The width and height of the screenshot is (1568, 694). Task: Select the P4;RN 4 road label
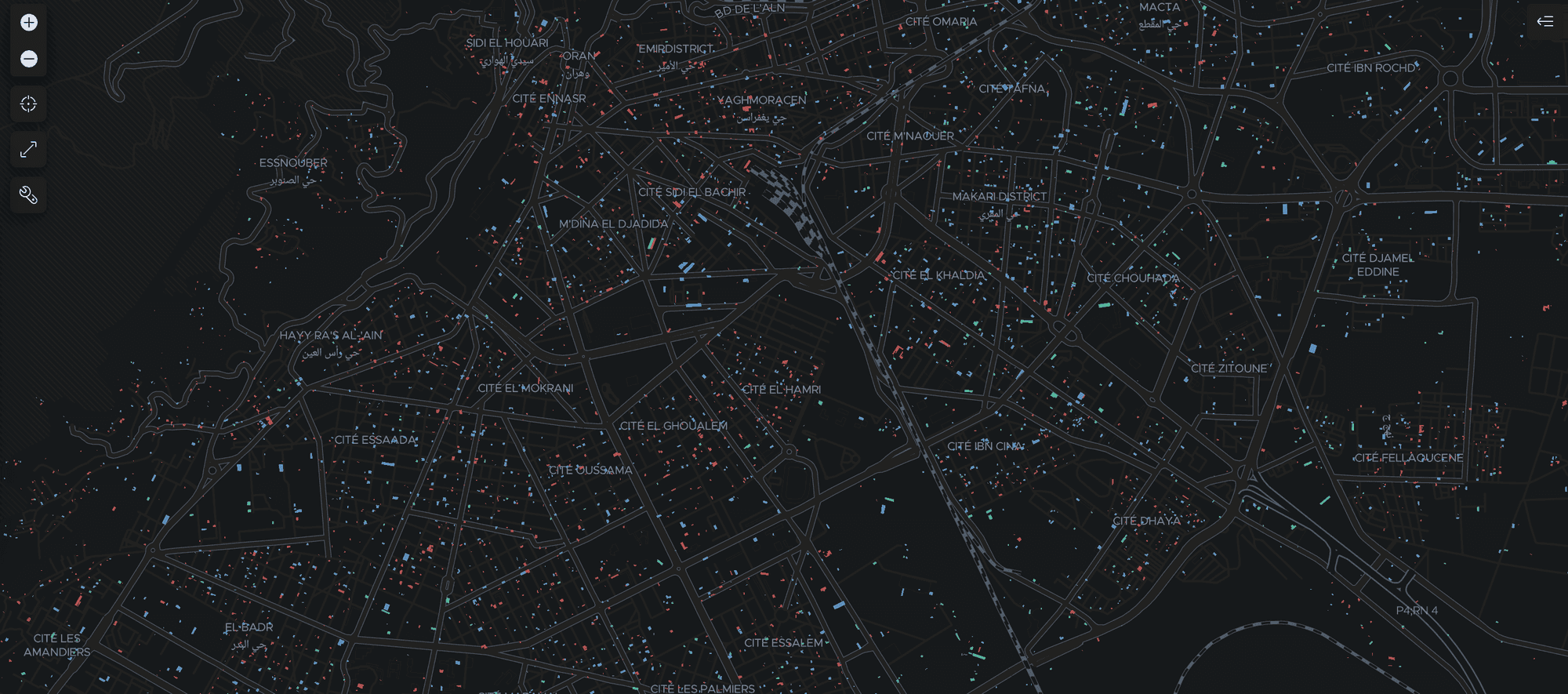click(1417, 611)
